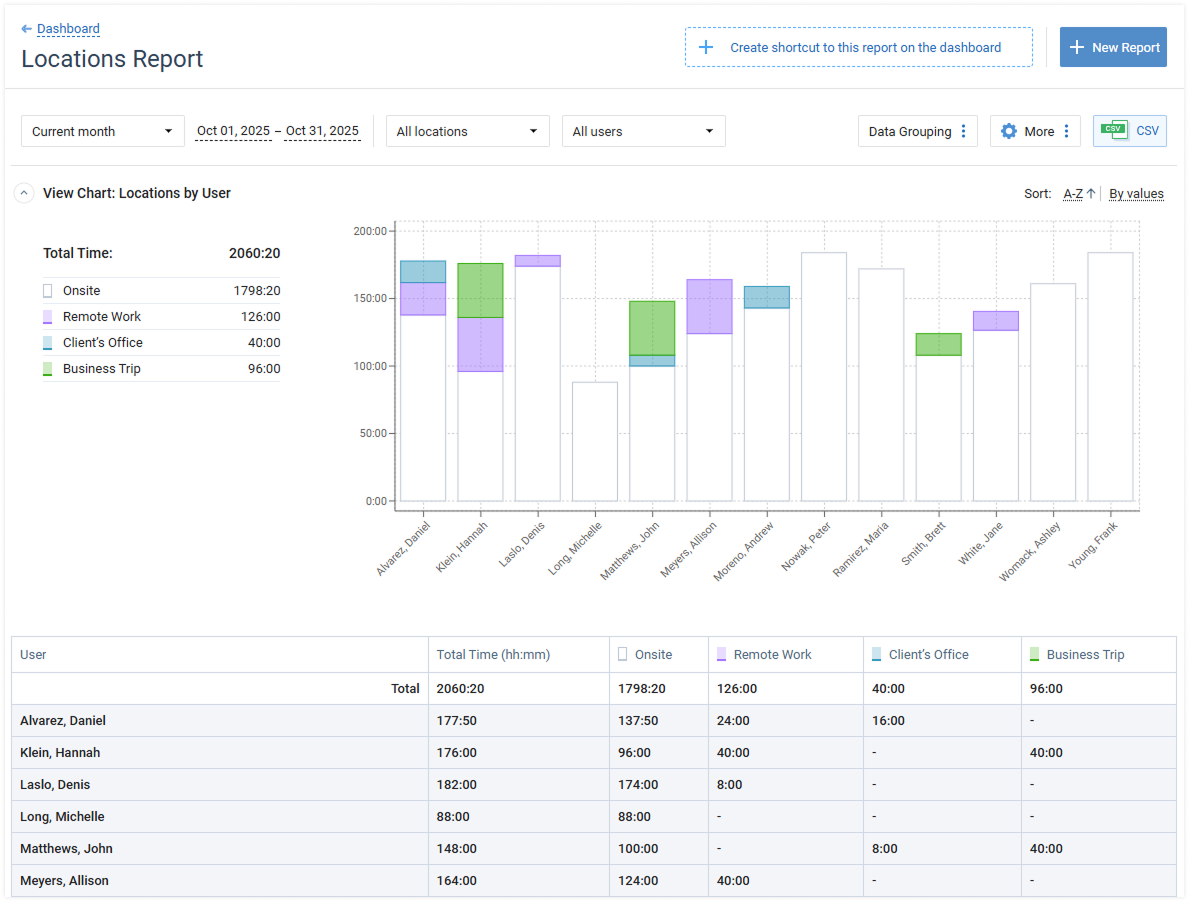Click the start date Oct 01, 2025
The width and height of the screenshot is (1189, 902).
233,131
